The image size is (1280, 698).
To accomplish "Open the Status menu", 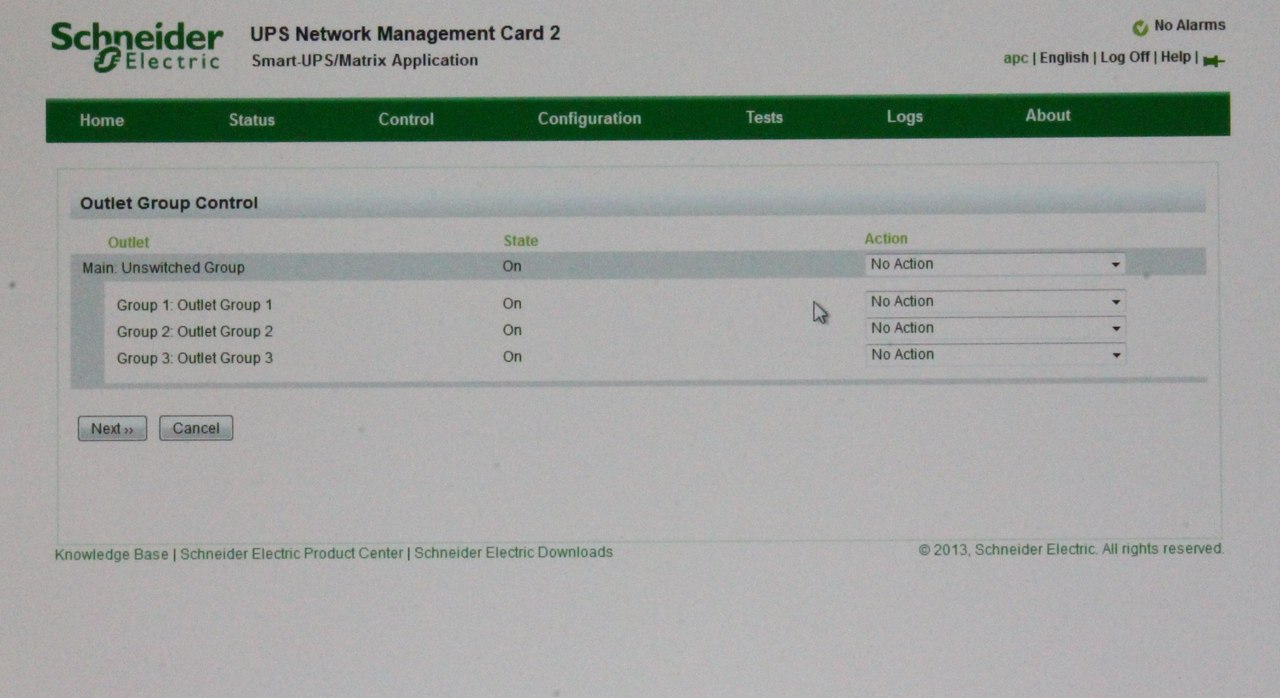I will pyautogui.click(x=251, y=120).
